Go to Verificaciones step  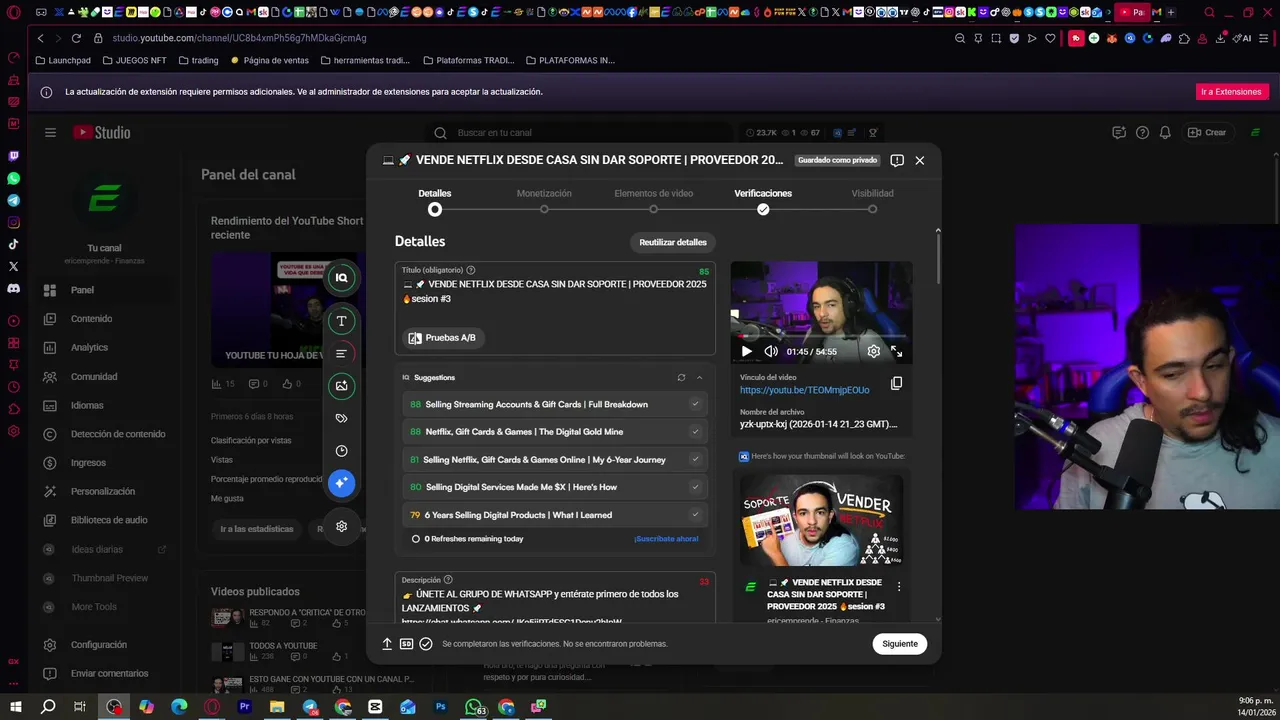click(x=763, y=200)
